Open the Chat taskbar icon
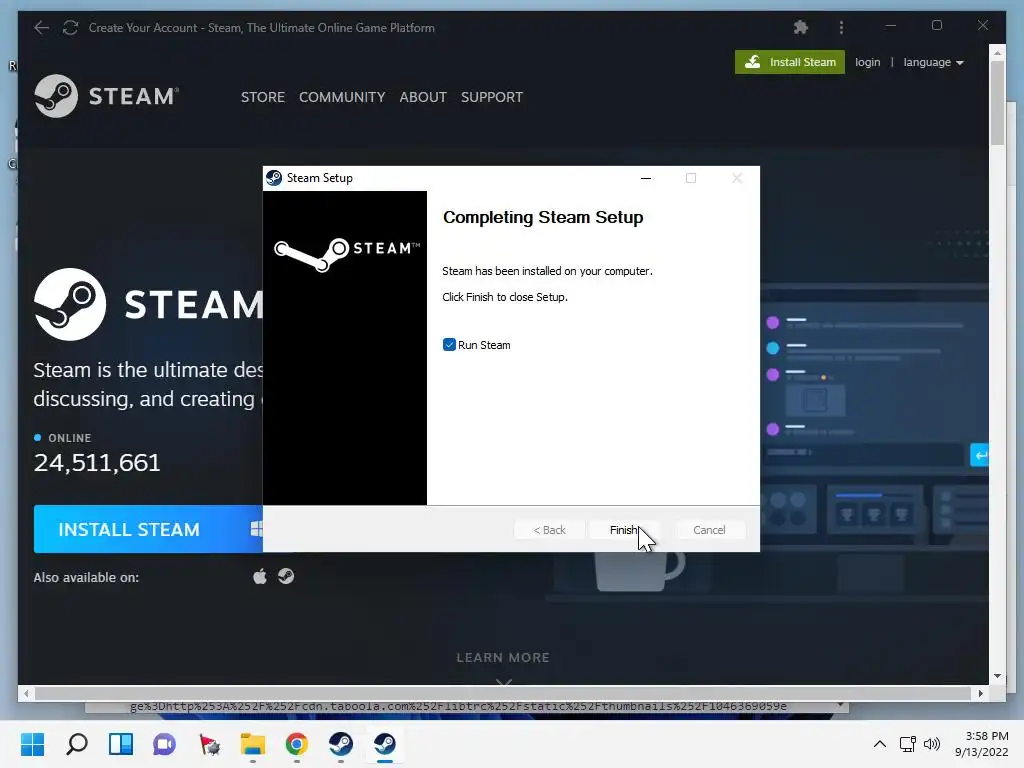 [165, 744]
